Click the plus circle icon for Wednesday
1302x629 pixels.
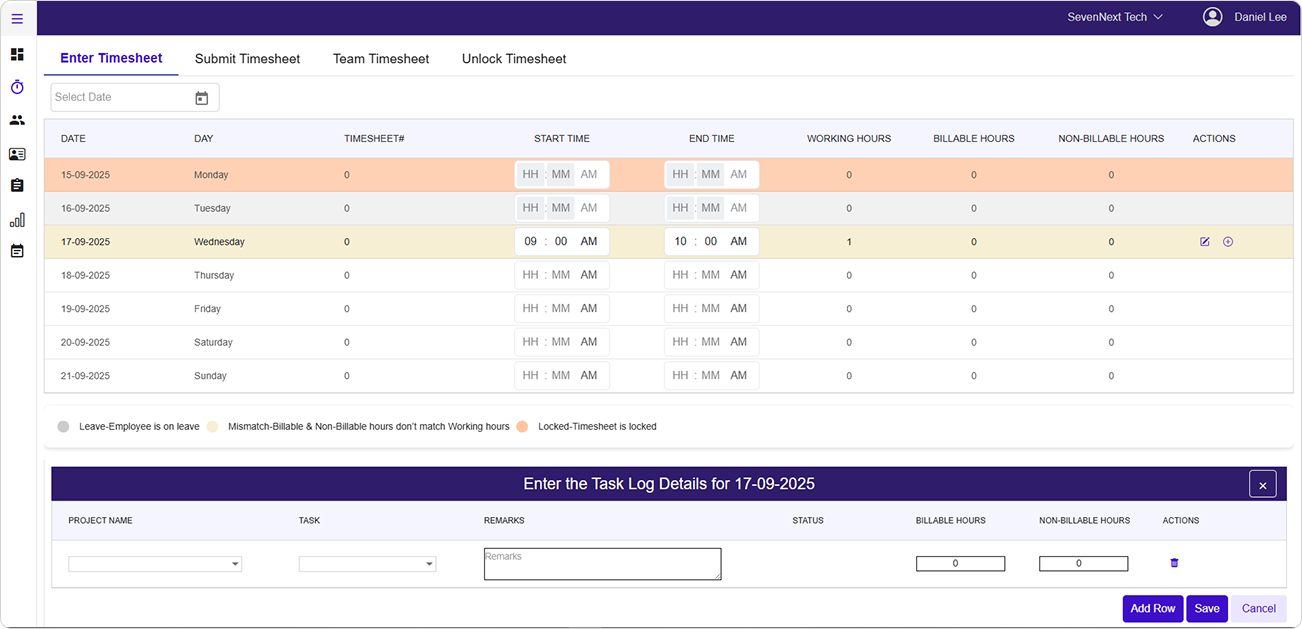[1228, 242]
